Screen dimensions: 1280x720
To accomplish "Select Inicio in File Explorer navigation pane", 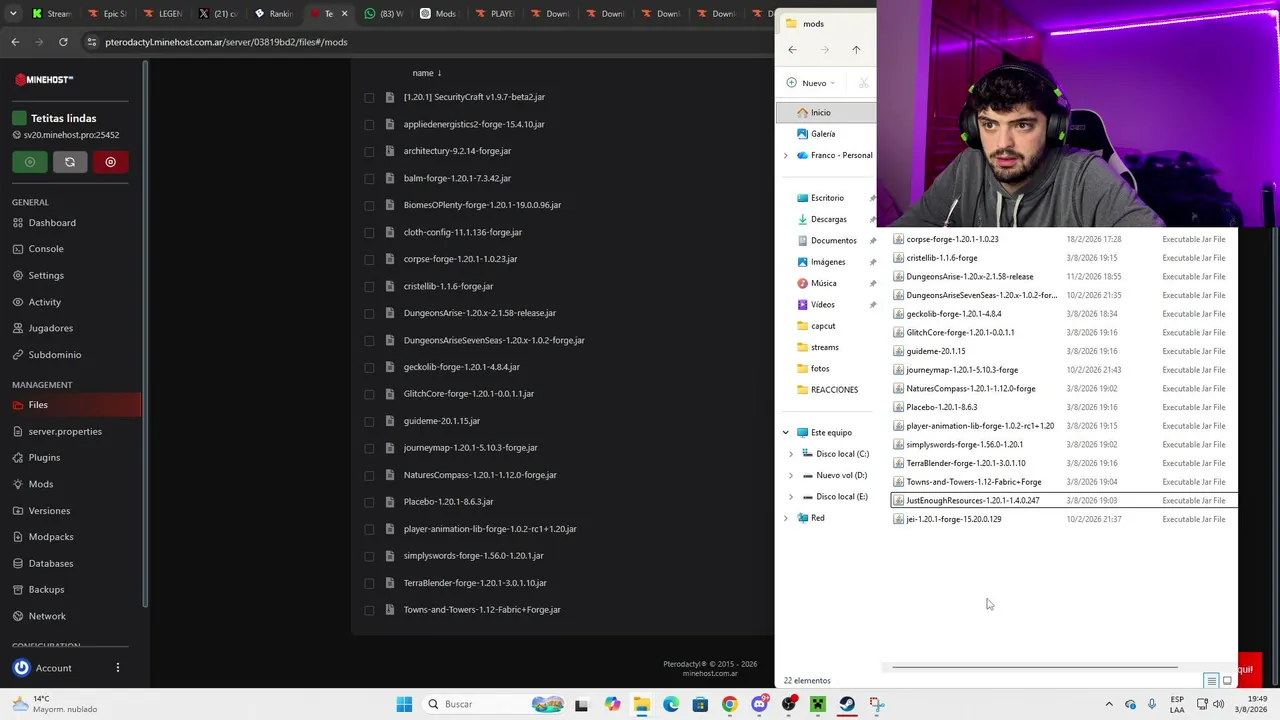I will pyautogui.click(x=826, y=113).
